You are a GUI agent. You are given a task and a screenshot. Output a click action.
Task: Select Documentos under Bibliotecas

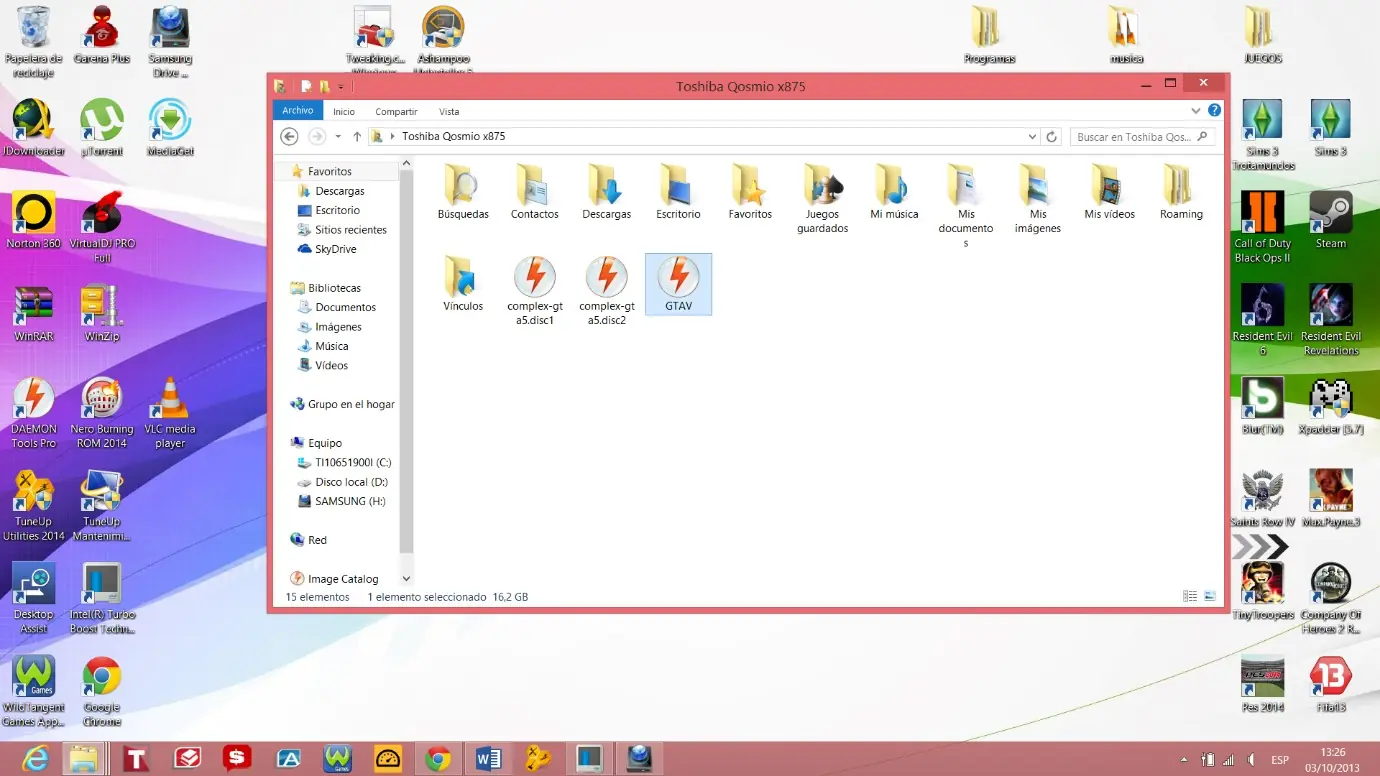coord(345,307)
